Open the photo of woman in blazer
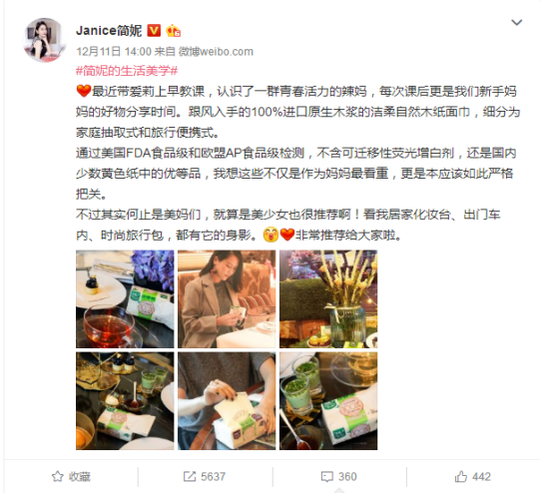The height and width of the screenshot is (493, 540). 227,299
